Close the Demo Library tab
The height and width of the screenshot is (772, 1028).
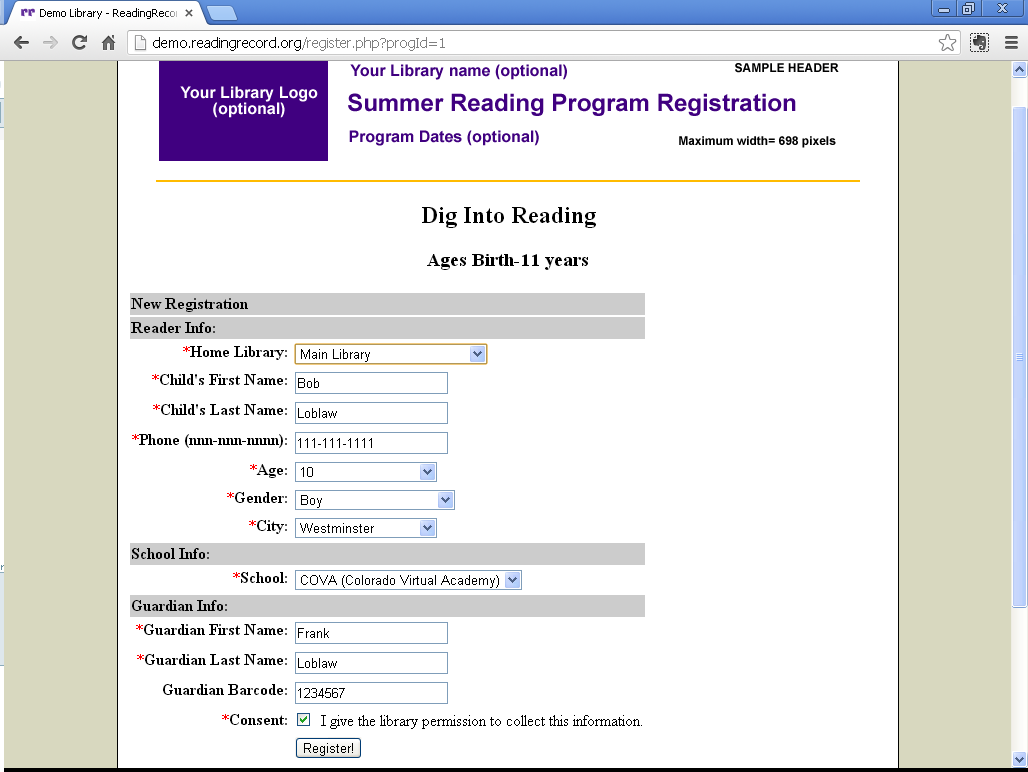189,12
